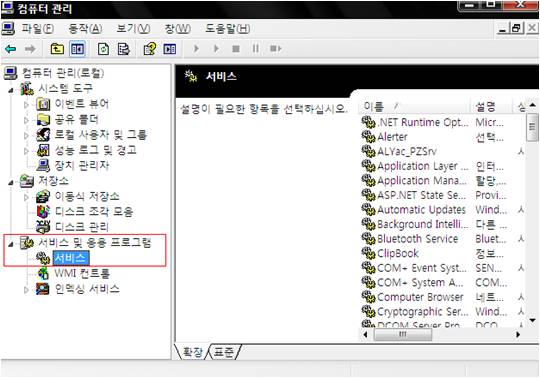Click the Back arrow toolbar icon

coord(10,49)
